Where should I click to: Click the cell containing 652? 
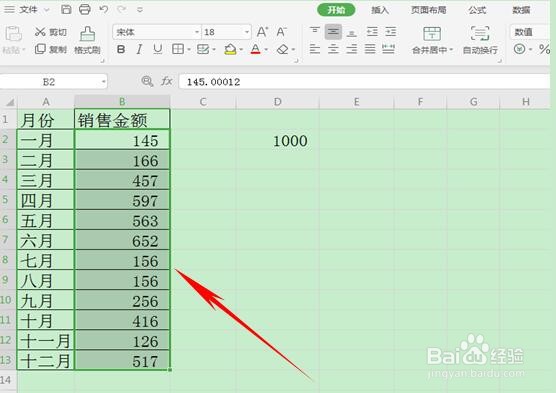[x=122, y=241]
